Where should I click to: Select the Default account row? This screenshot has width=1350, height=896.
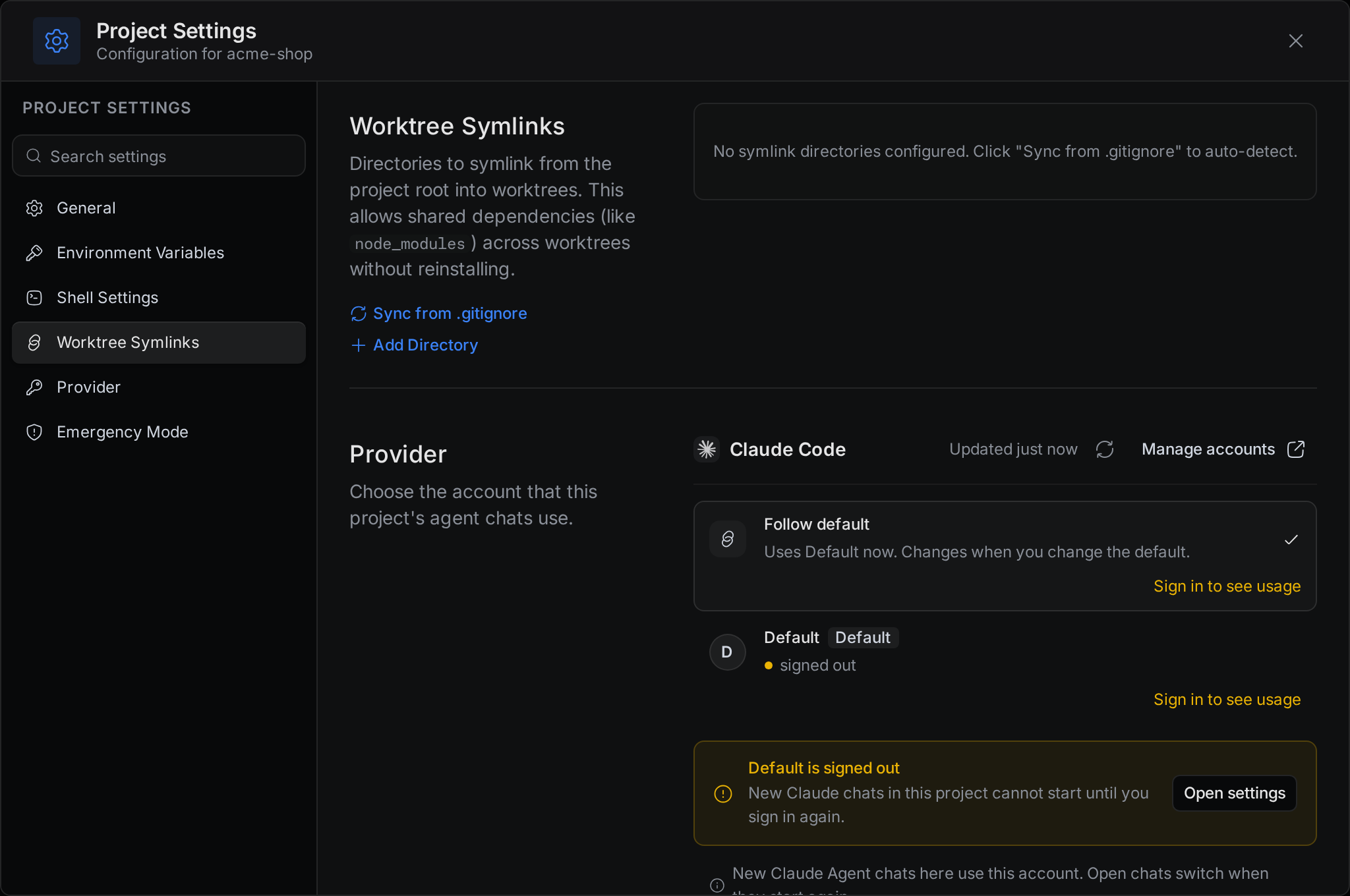click(1005, 669)
